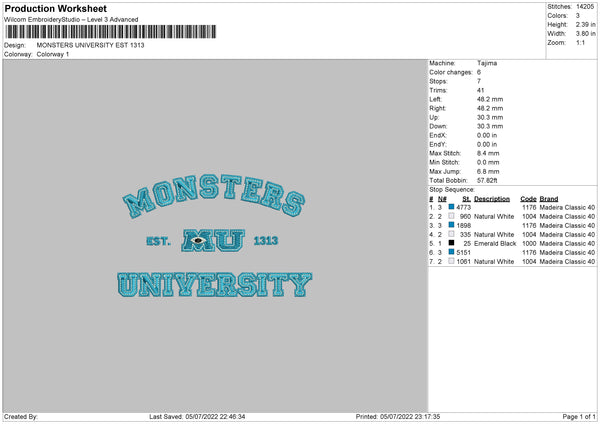600x424 pixels.
Task: Click the white swatch next to 335
Action: [x=451, y=234]
